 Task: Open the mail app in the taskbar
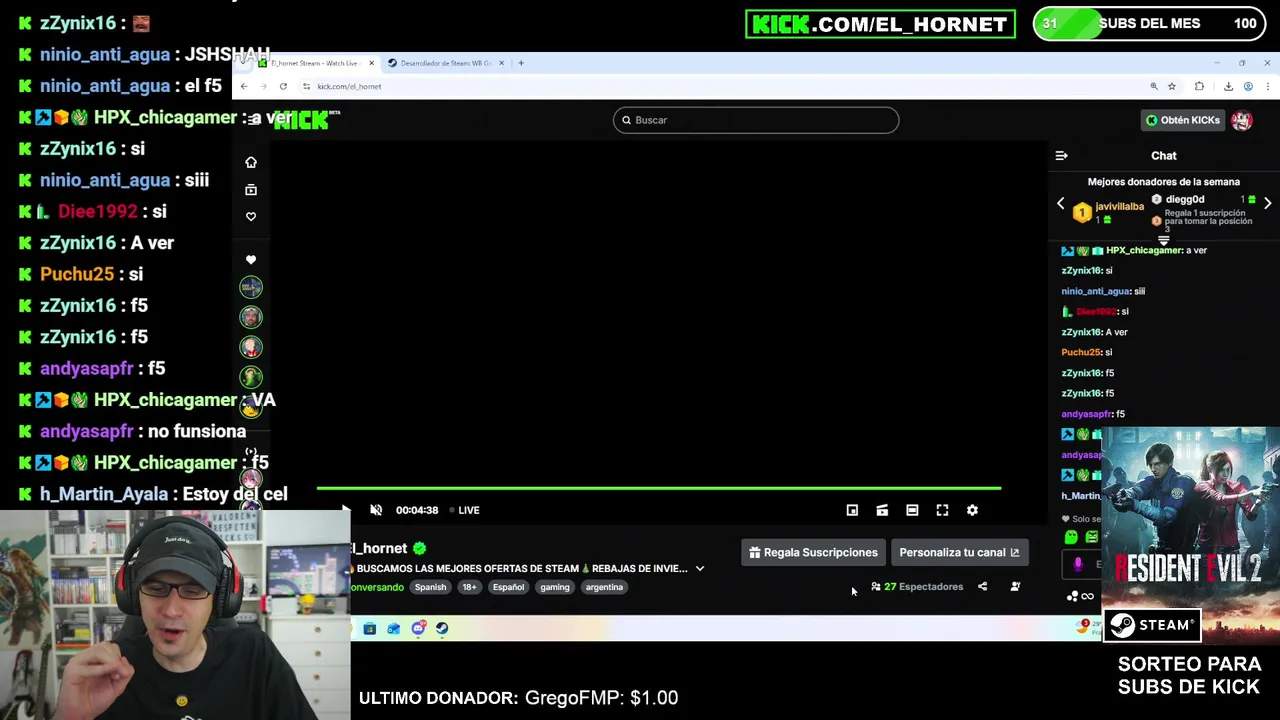(394, 628)
